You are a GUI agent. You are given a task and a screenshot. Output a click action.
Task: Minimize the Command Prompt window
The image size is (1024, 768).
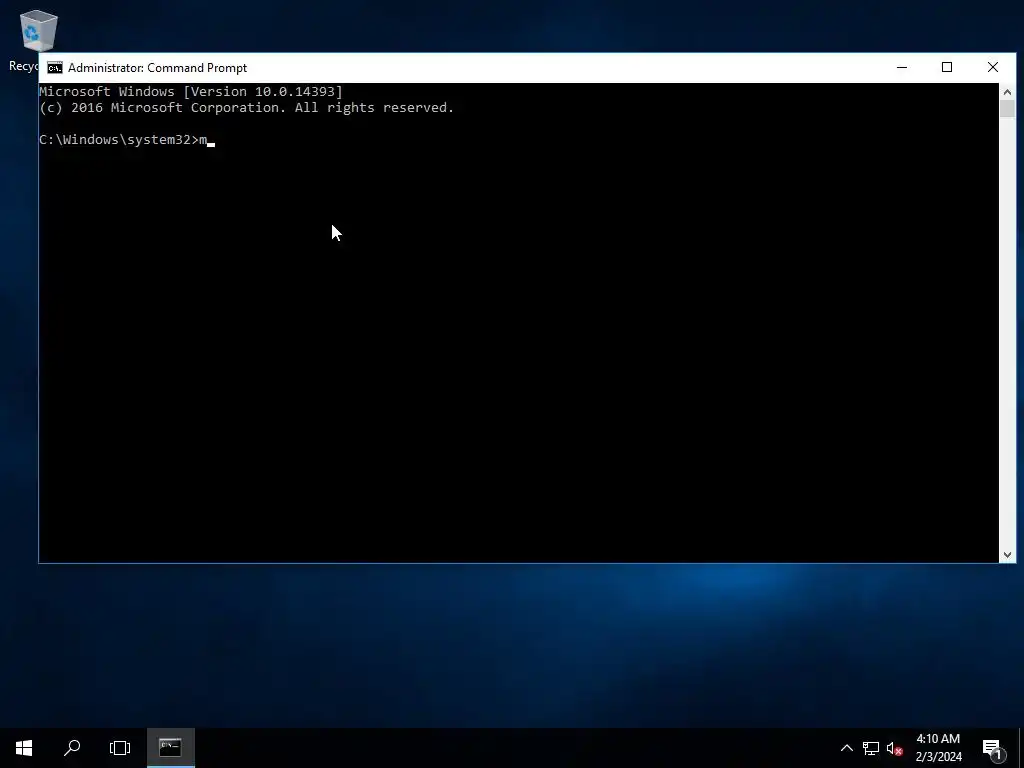[902, 67]
